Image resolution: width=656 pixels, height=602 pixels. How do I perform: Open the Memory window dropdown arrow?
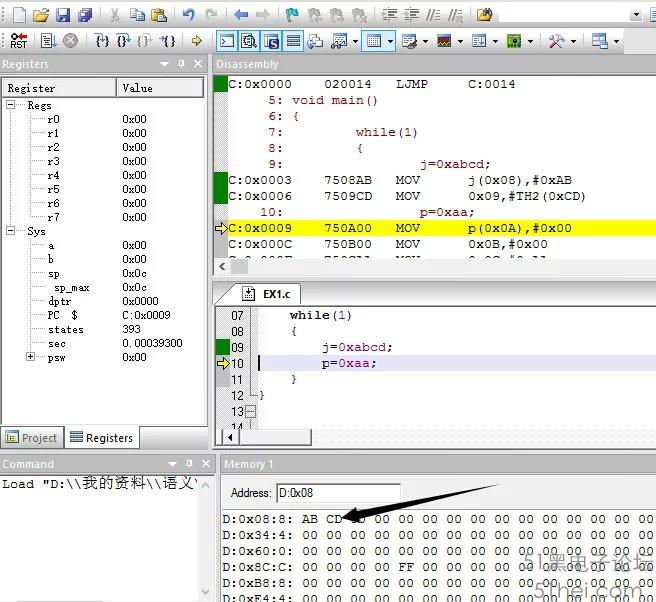tap(388, 41)
